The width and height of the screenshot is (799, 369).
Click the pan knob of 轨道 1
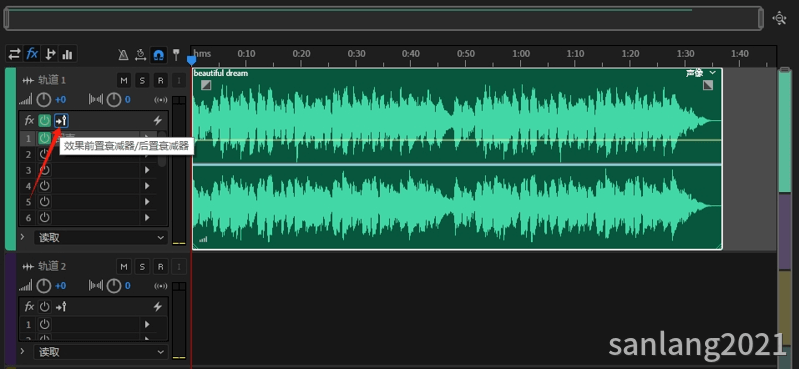coord(114,100)
